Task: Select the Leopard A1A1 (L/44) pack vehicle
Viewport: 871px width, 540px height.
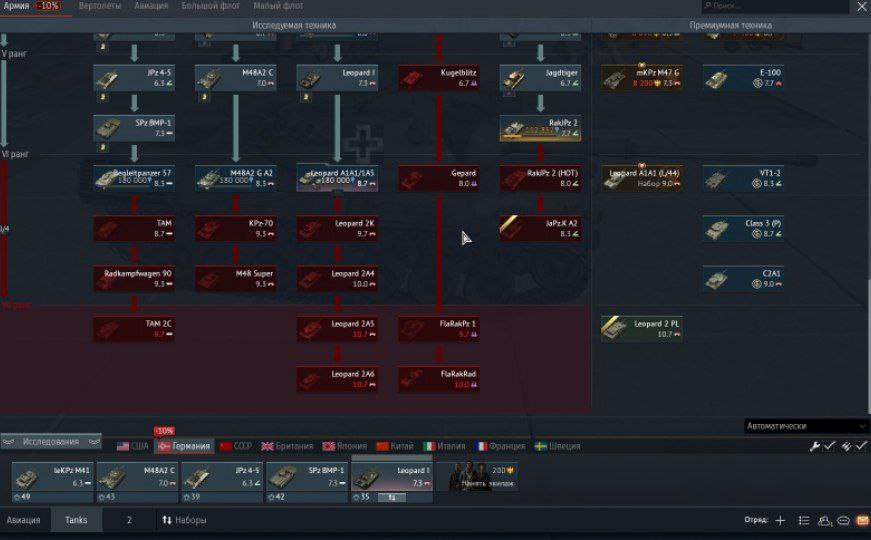Action: pos(642,178)
